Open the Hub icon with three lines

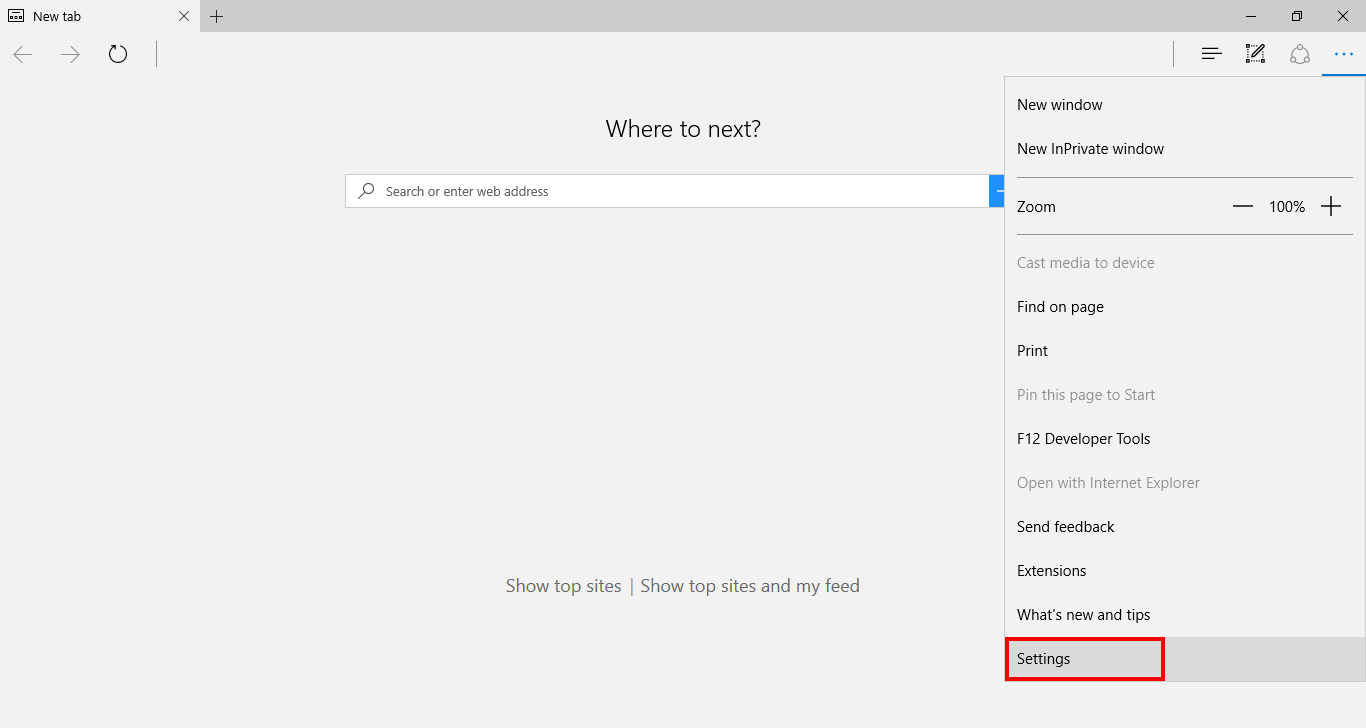(x=1212, y=54)
